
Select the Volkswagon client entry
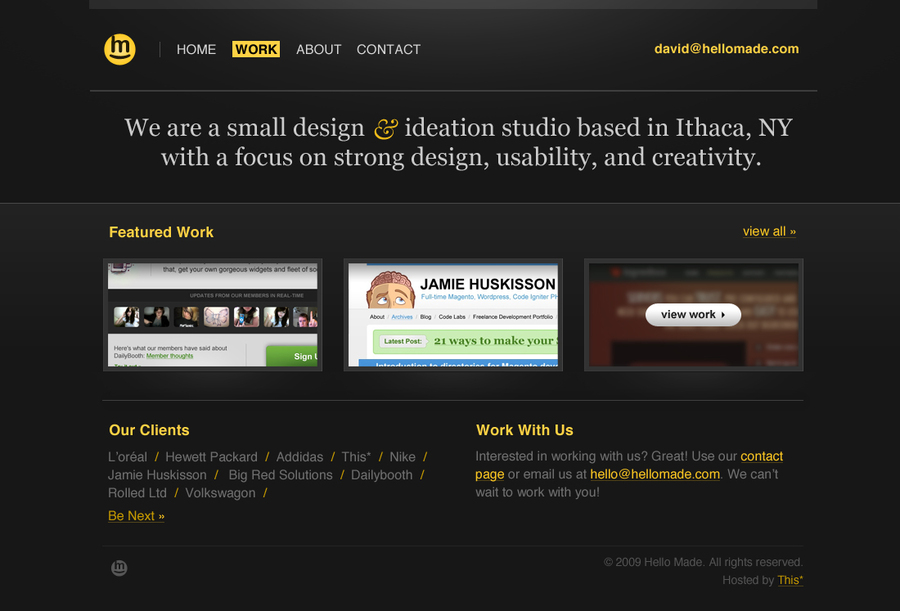click(220, 492)
